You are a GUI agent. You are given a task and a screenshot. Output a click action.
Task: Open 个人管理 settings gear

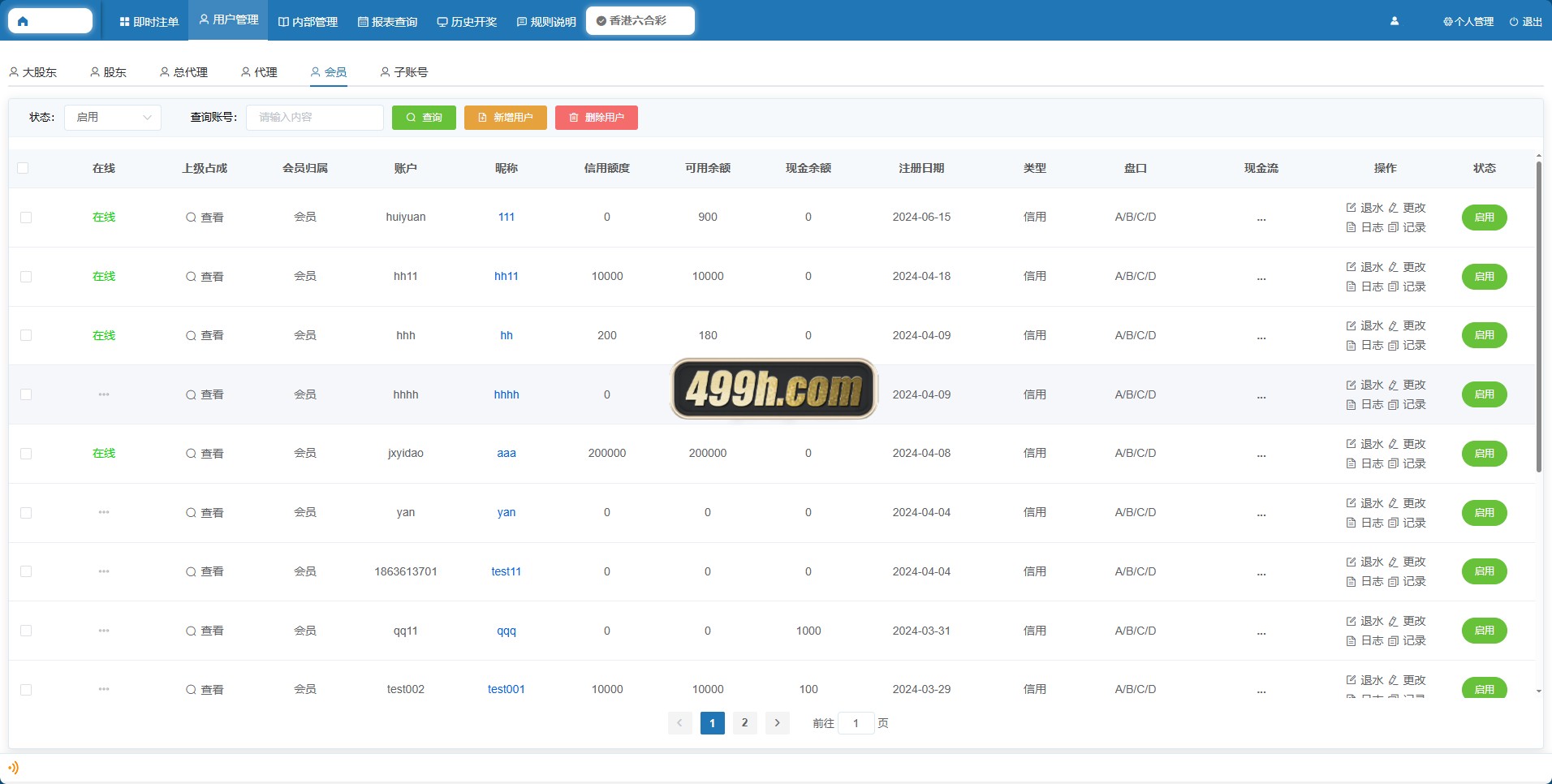[x=1447, y=22]
